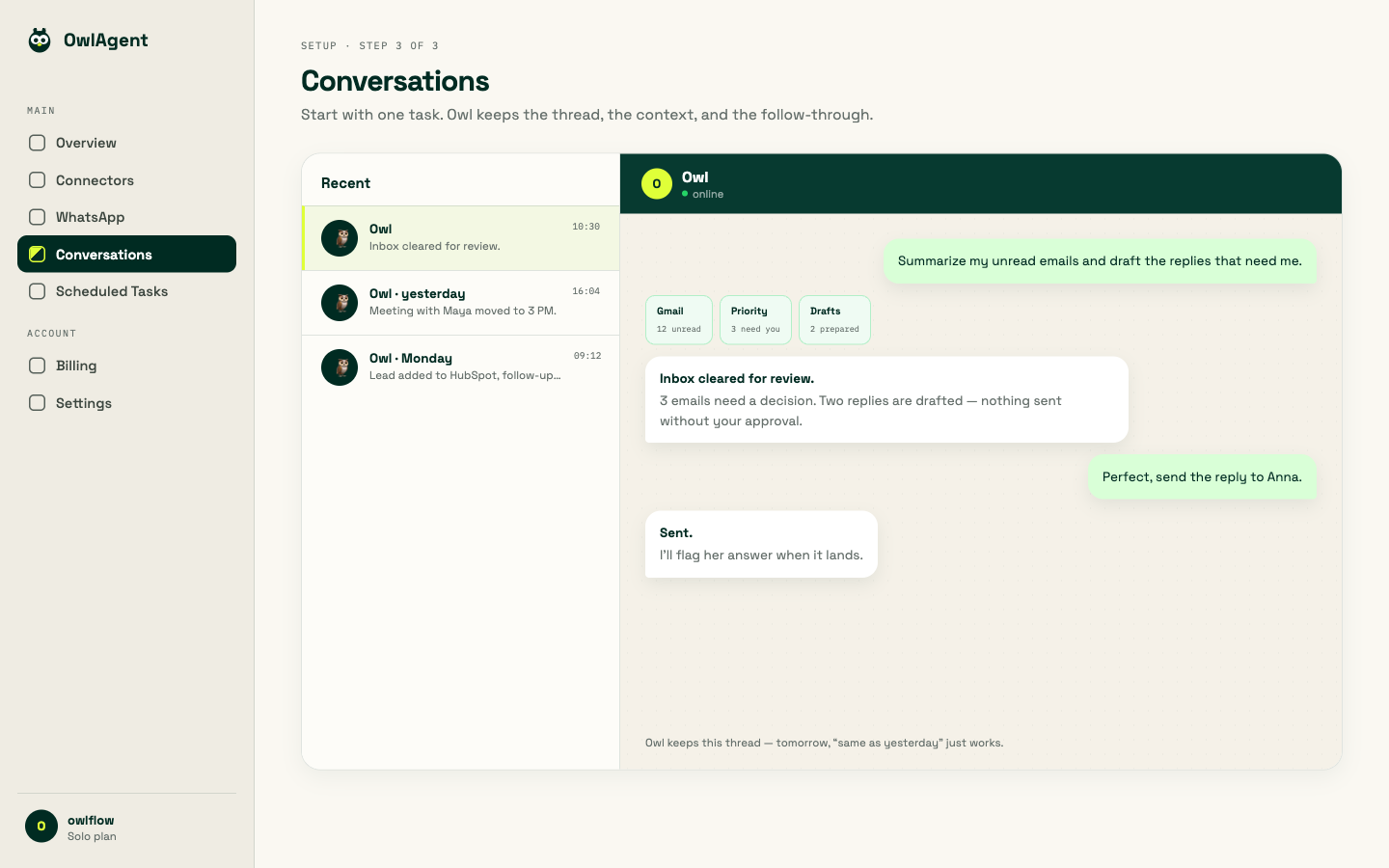This screenshot has width=1389, height=868.
Task: Click owl avatar of 10:30 conversation
Action: (x=340, y=238)
